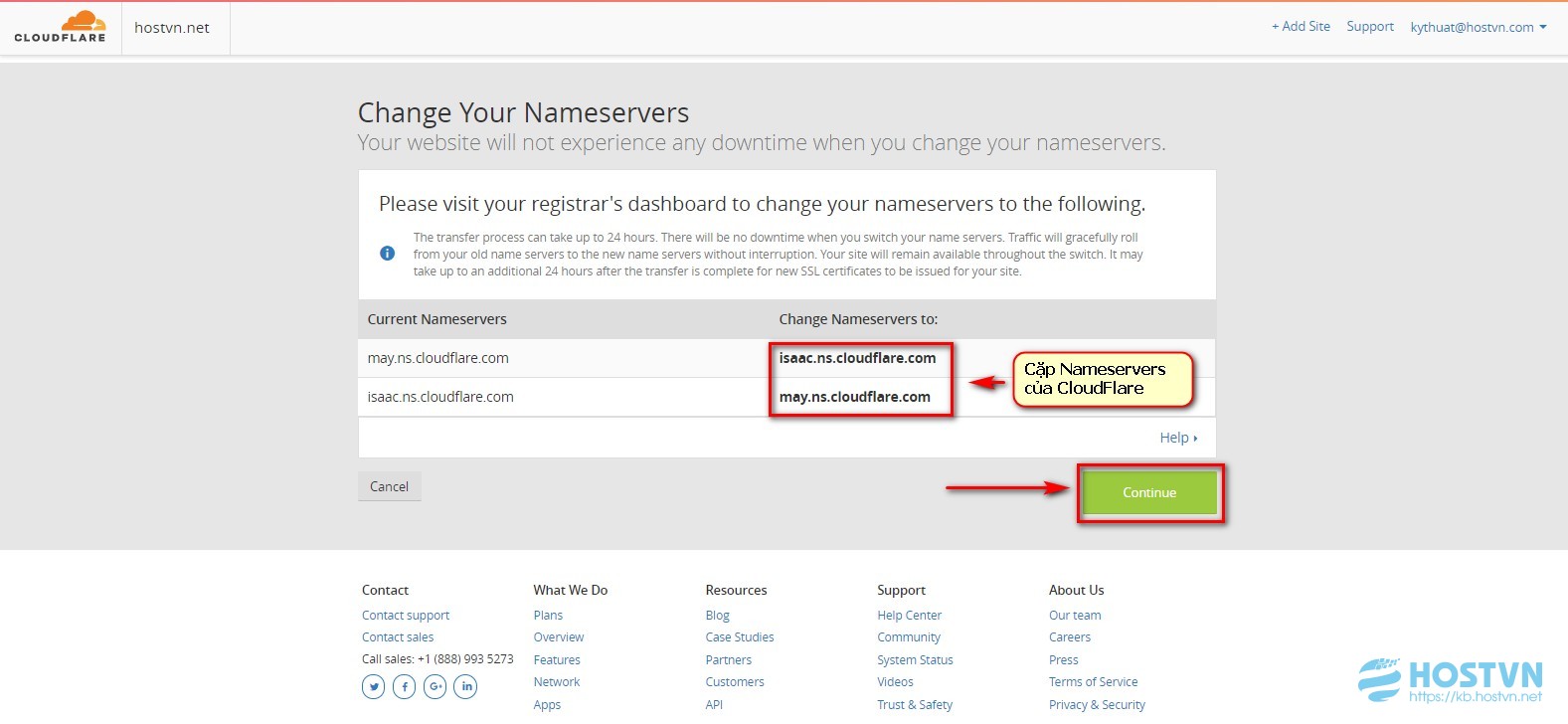This screenshot has height=724, width=1568.
Task: Click the Cloudflare logo
Action: [60, 27]
